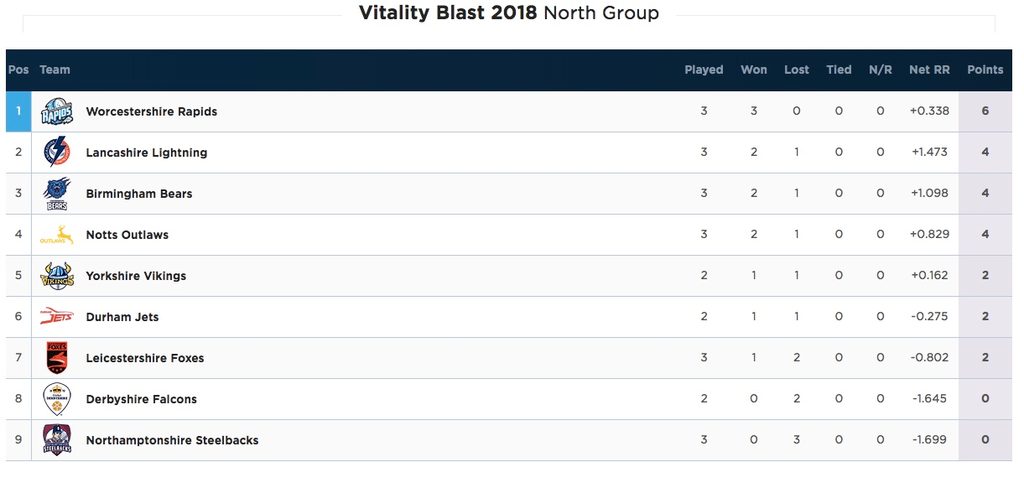The width and height of the screenshot is (1024, 477).
Task: Open Lancashire Lightning team name link
Action: (146, 153)
